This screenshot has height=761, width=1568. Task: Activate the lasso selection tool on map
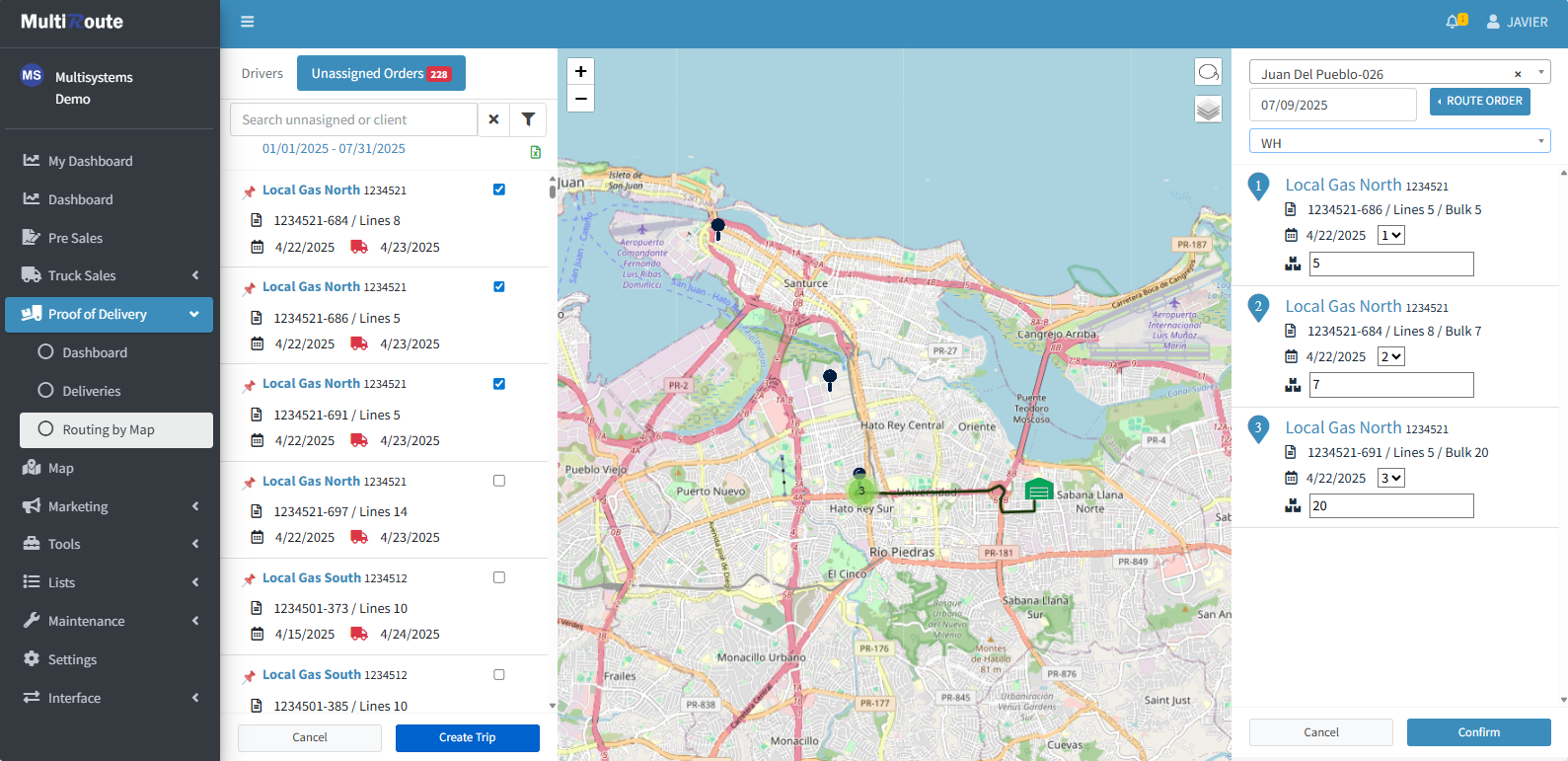point(1209,72)
